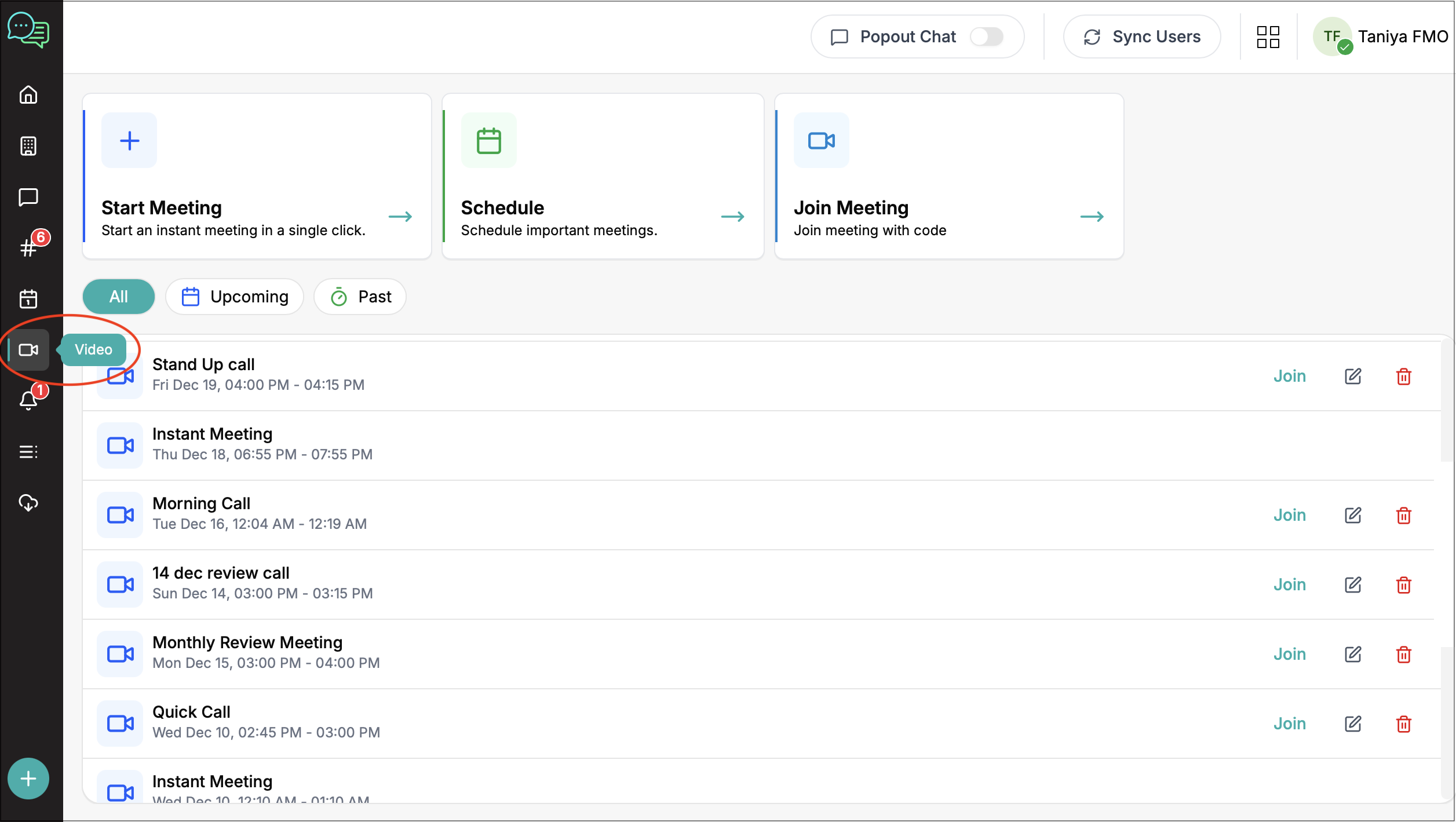Viewport: 1456px width, 822px height.
Task: Open the company directory icon in sidebar
Action: (x=29, y=146)
